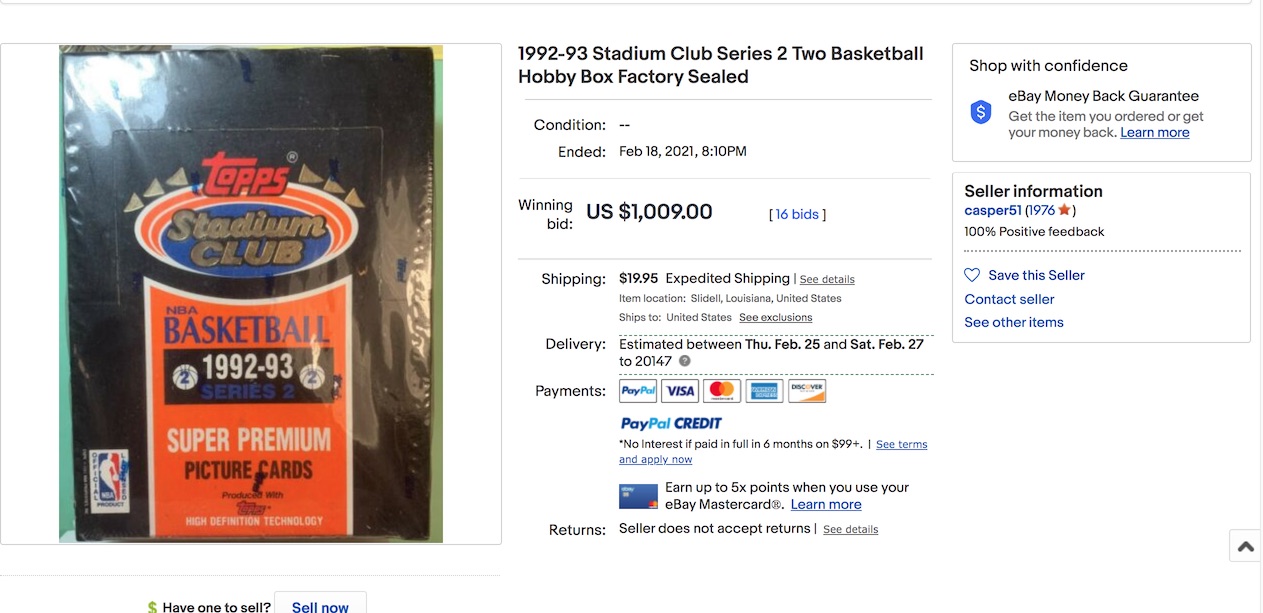Screen dimensions: 1263x613
Task: Open seller profile casper51
Action: tap(993, 210)
